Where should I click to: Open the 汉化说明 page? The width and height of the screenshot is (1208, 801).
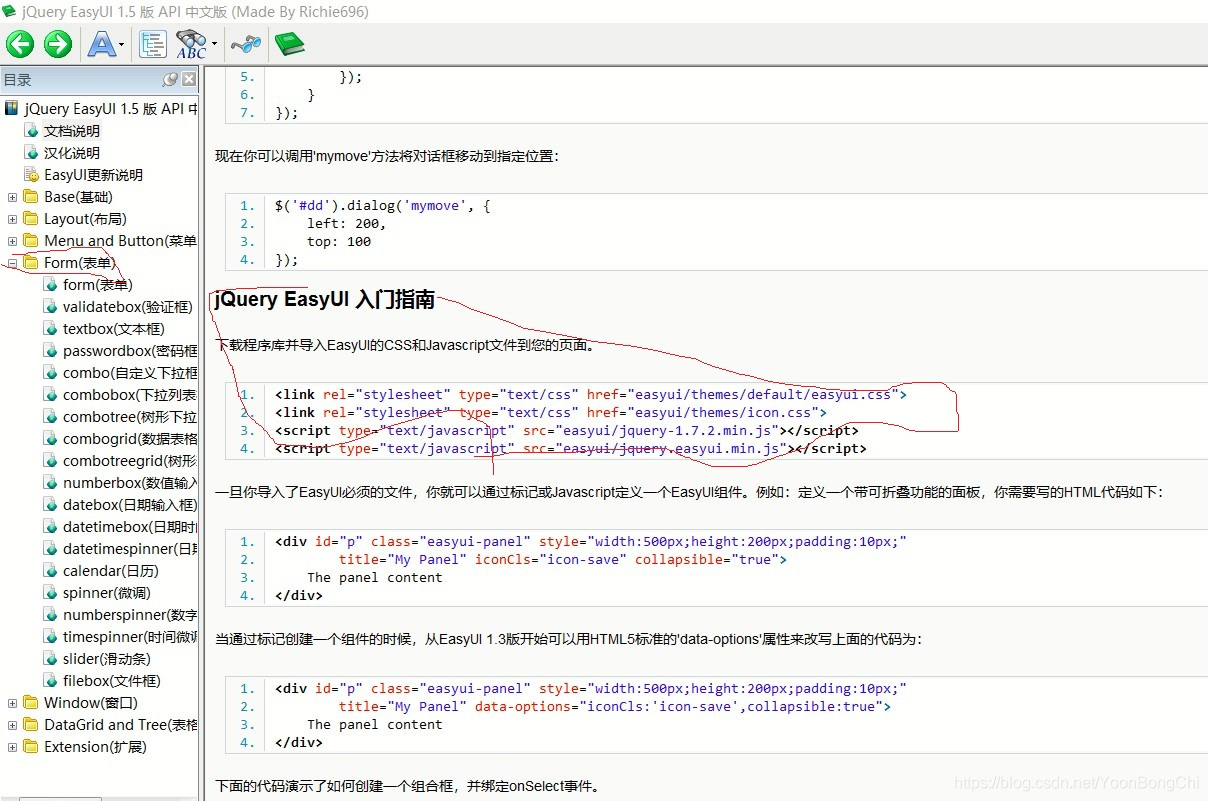pos(72,153)
